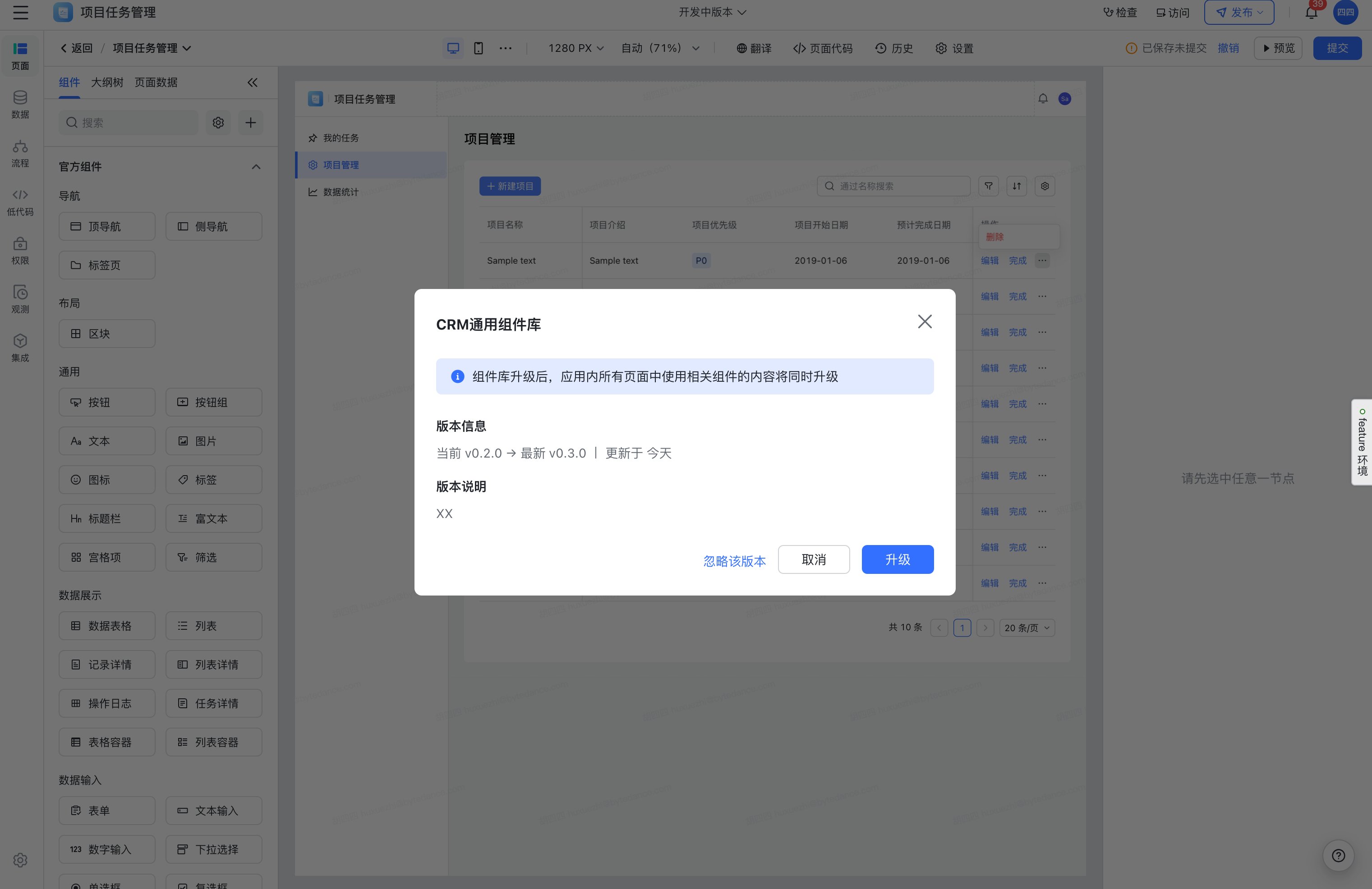Click the help question mark button
Viewport: 1372px width, 889px height.
pos(1339,856)
